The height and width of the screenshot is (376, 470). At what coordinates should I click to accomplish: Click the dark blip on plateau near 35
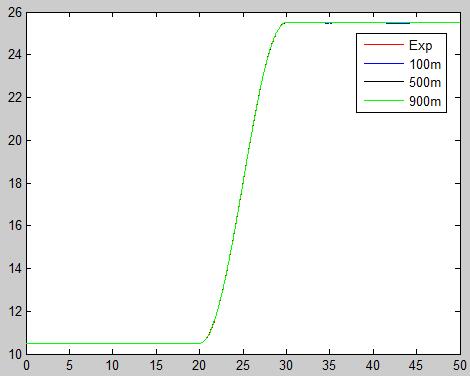(329, 23)
